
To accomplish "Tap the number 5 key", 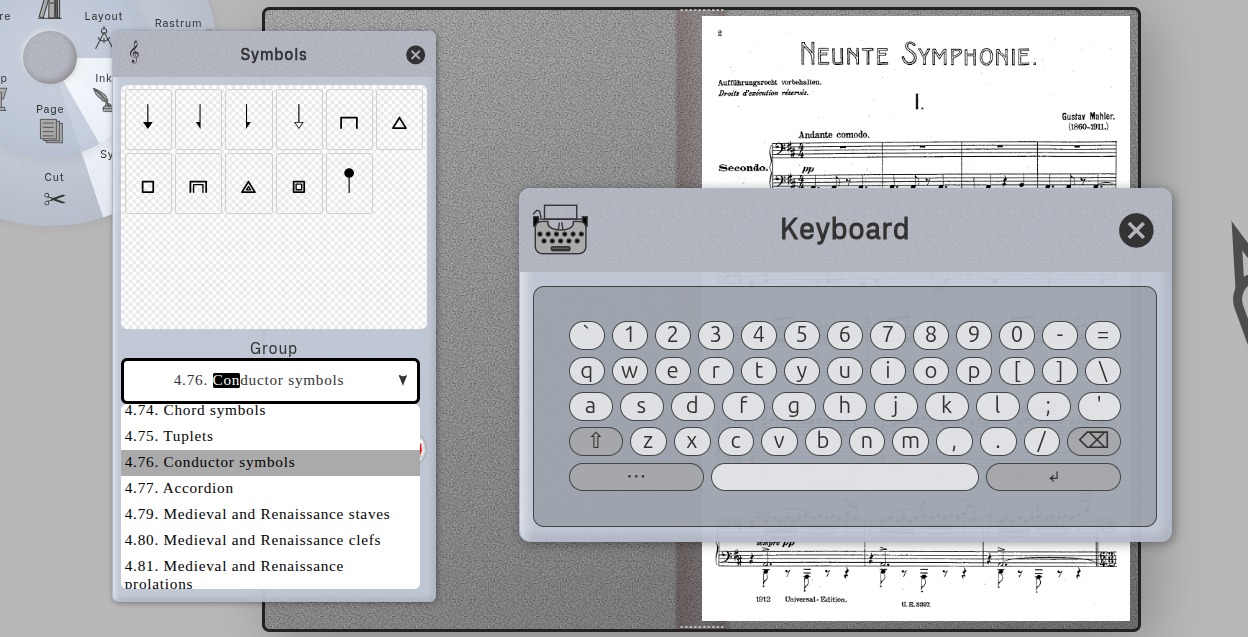I will tap(802, 335).
